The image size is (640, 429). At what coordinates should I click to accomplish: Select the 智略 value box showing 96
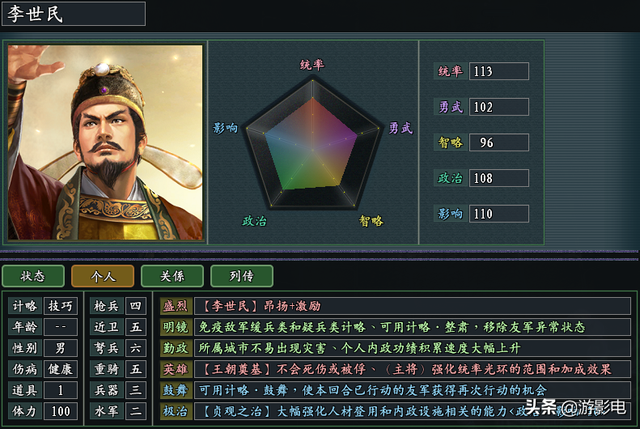pyautogui.click(x=498, y=143)
